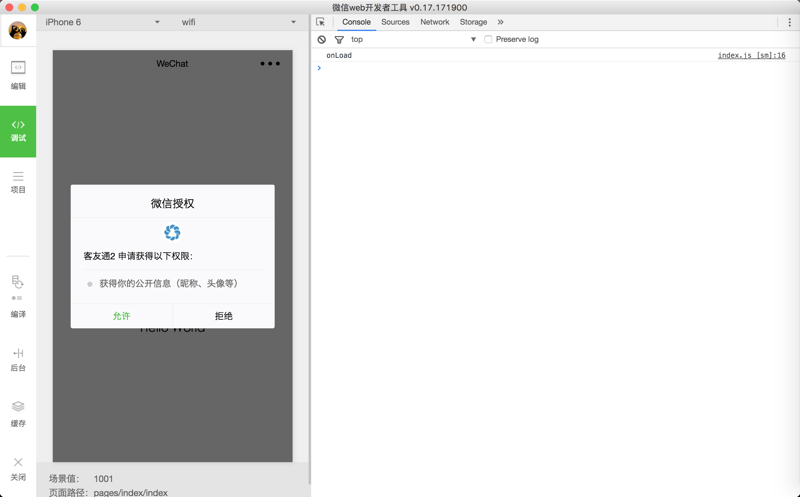This screenshot has width=800, height=497.
Task: Click 允许 to allow authorization
Action: click(x=121, y=316)
